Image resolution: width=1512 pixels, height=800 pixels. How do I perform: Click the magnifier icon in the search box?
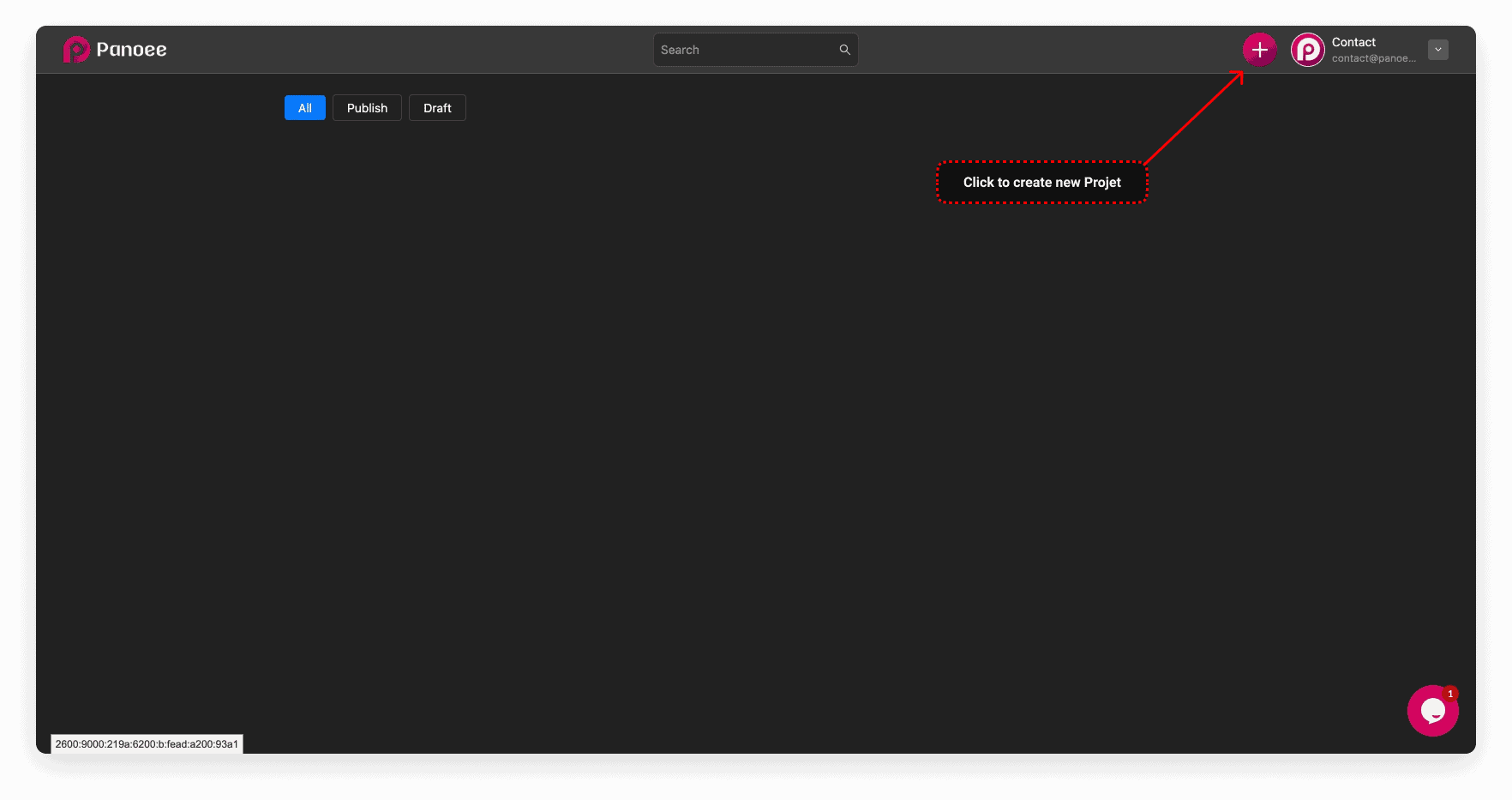pos(844,50)
